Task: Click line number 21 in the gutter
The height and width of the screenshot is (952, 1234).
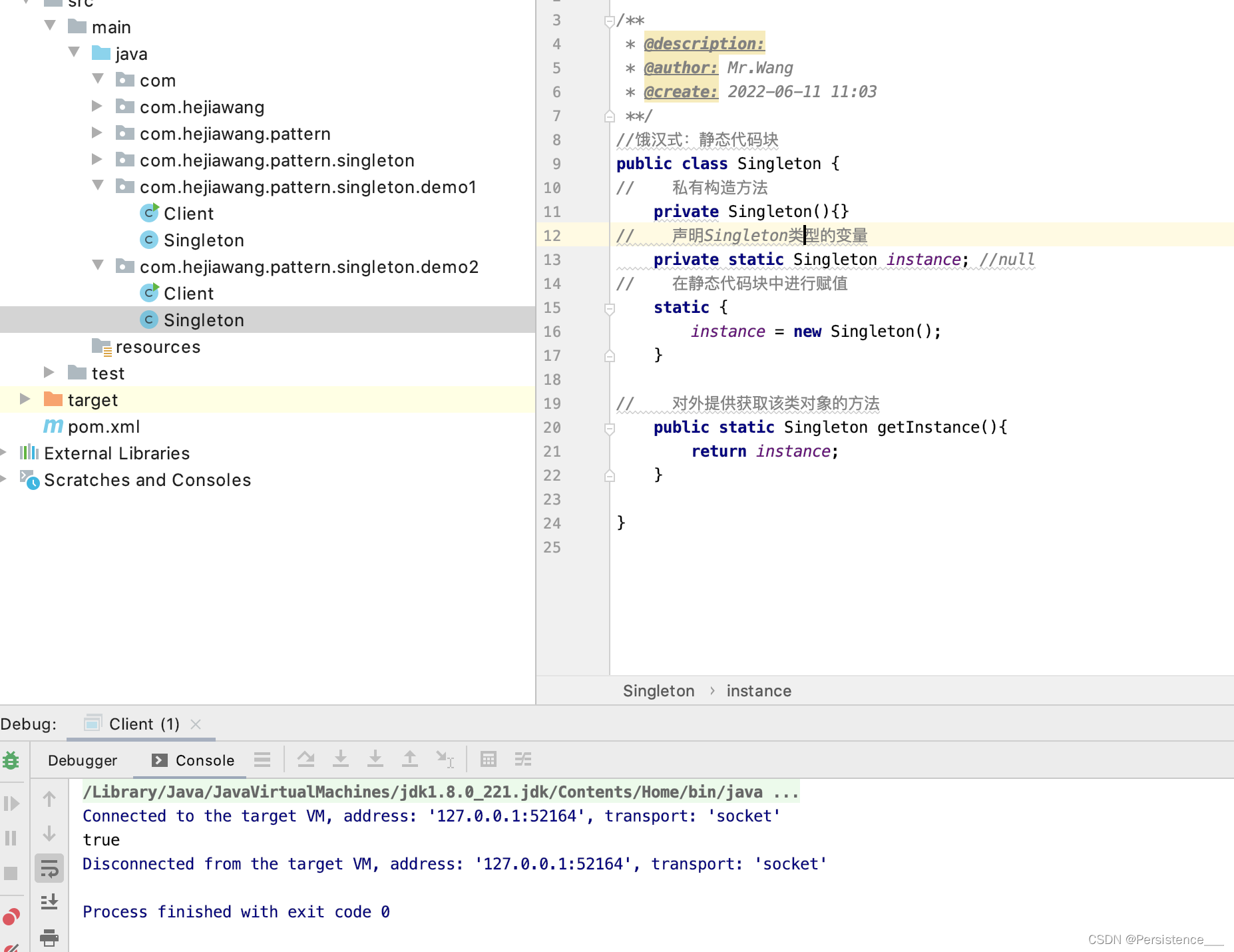Action: coord(552,451)
